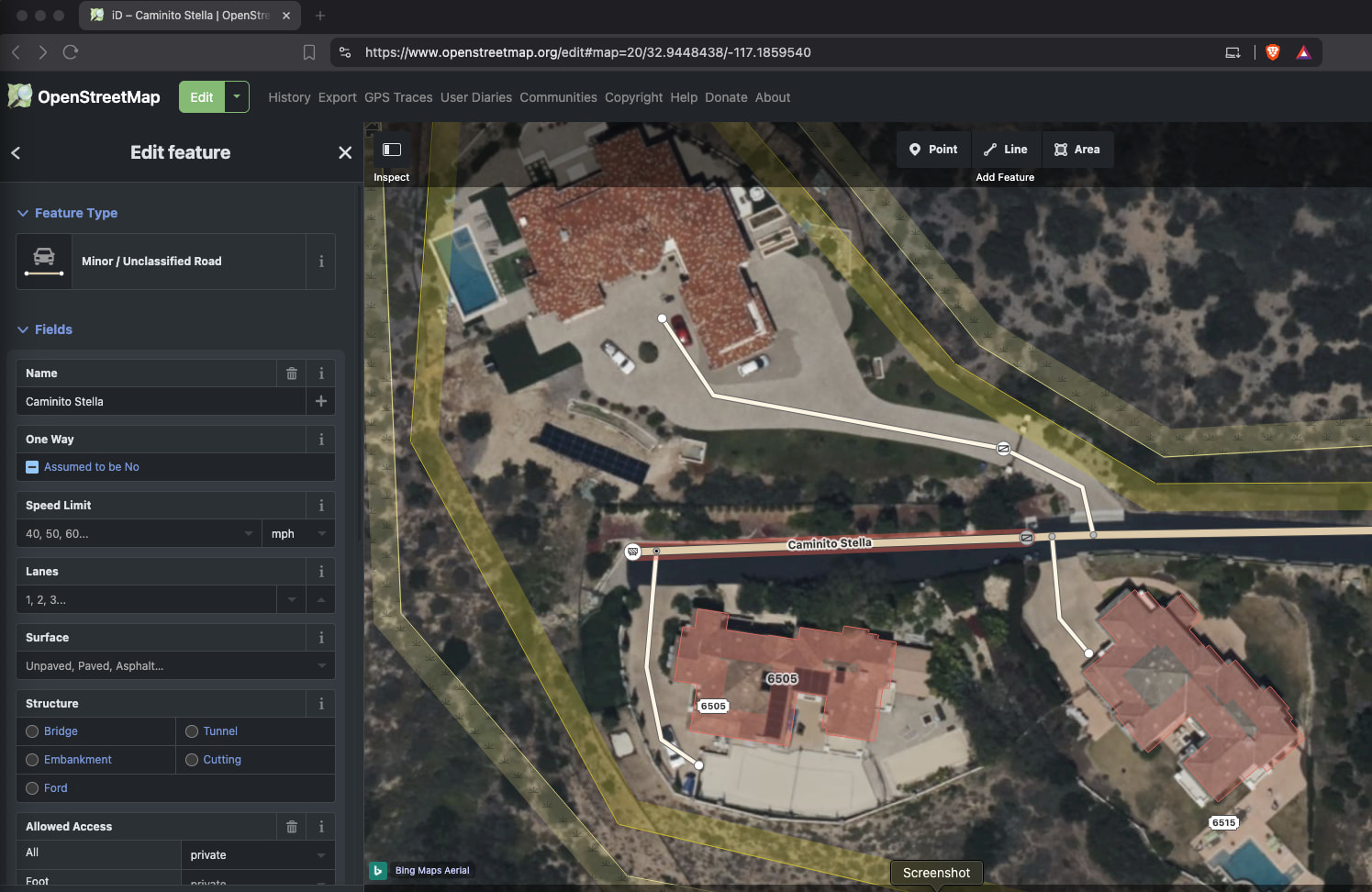This screenshot has width=1372, height=892.
Task: Click the Inspect panel toggle icon
Action: pyautogui.click(x=392, y=150)
